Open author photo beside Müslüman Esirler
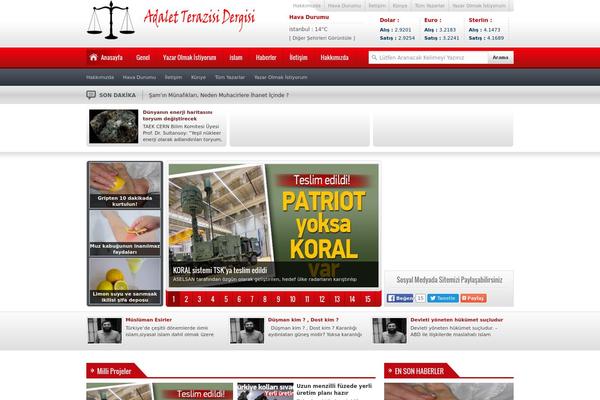Screen dimensions: 600x400 (x=104, y=331)
